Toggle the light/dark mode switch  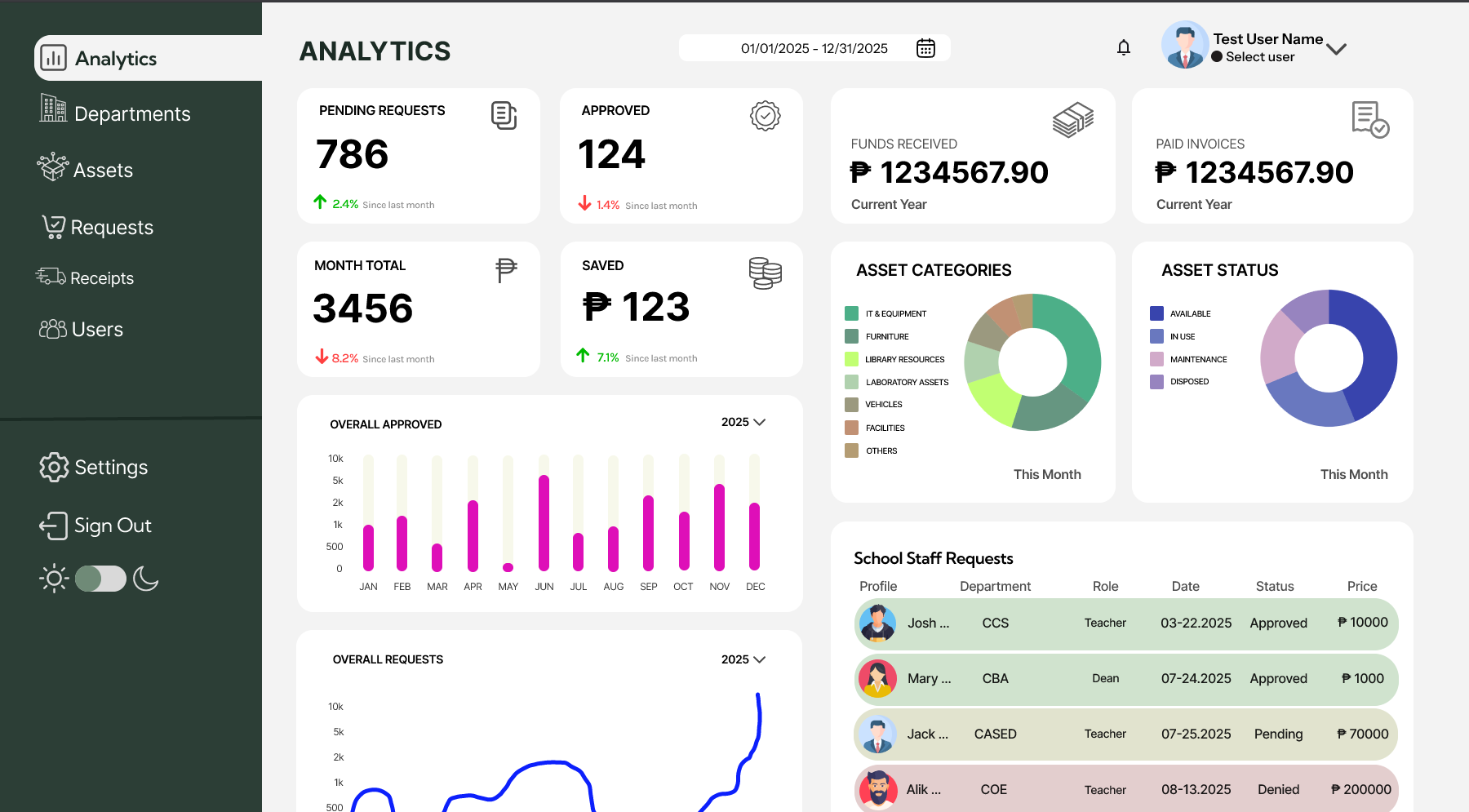[100, 579]
